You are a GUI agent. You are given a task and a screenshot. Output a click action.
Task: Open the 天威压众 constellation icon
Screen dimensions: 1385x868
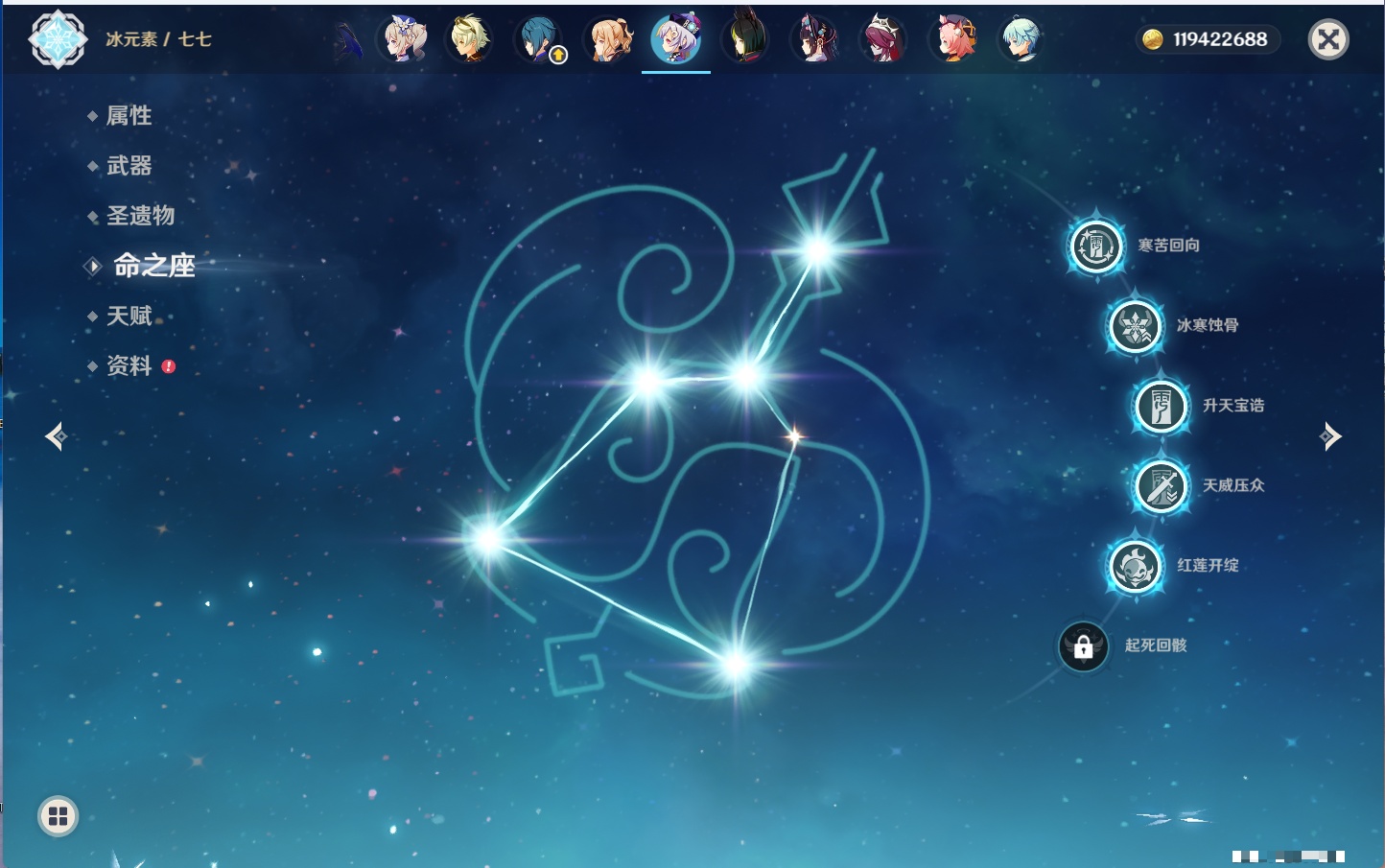(x=1162, y=485)
